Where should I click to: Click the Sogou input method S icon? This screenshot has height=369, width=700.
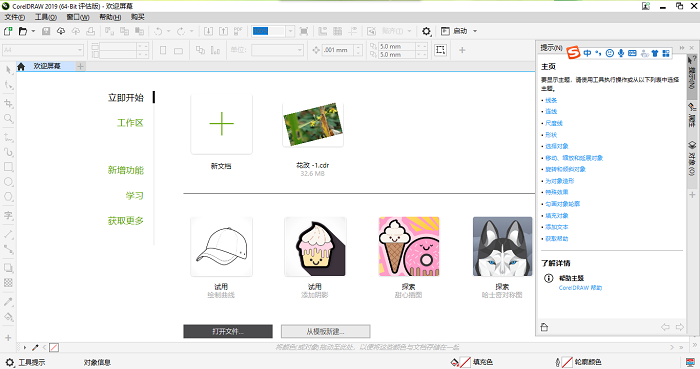tap(573, 53)
